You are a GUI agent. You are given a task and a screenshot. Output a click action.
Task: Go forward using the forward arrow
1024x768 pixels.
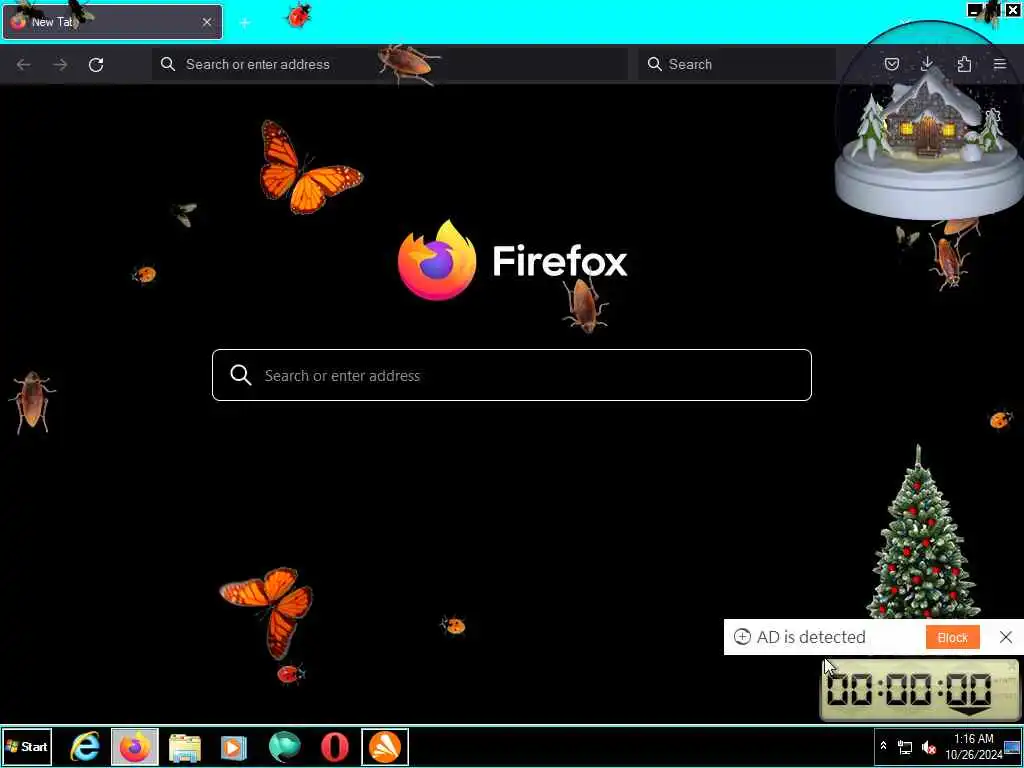(60, 65)
